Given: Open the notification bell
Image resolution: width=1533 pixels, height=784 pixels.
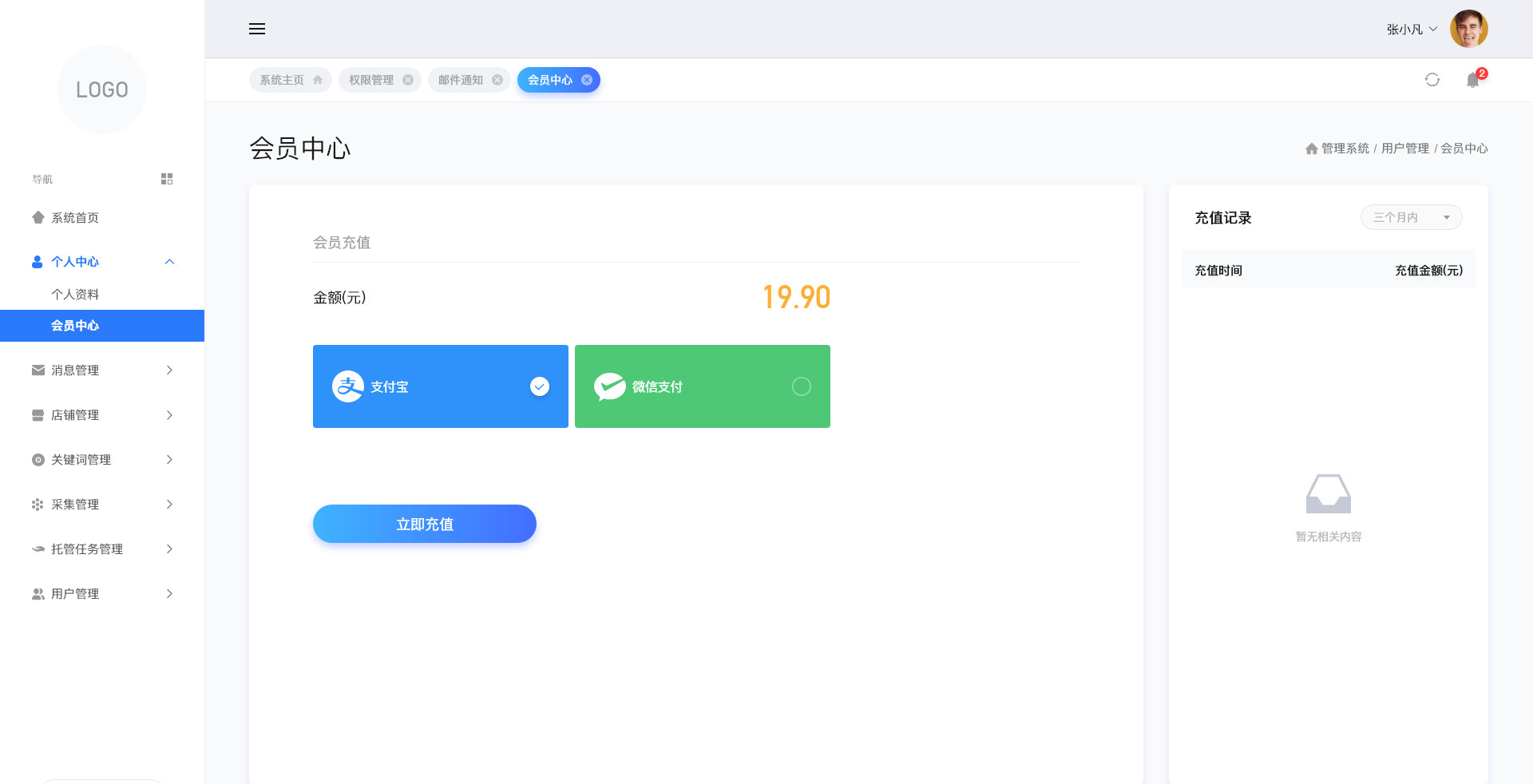Looking at the screenshot, I should [x=1473, y=80].
